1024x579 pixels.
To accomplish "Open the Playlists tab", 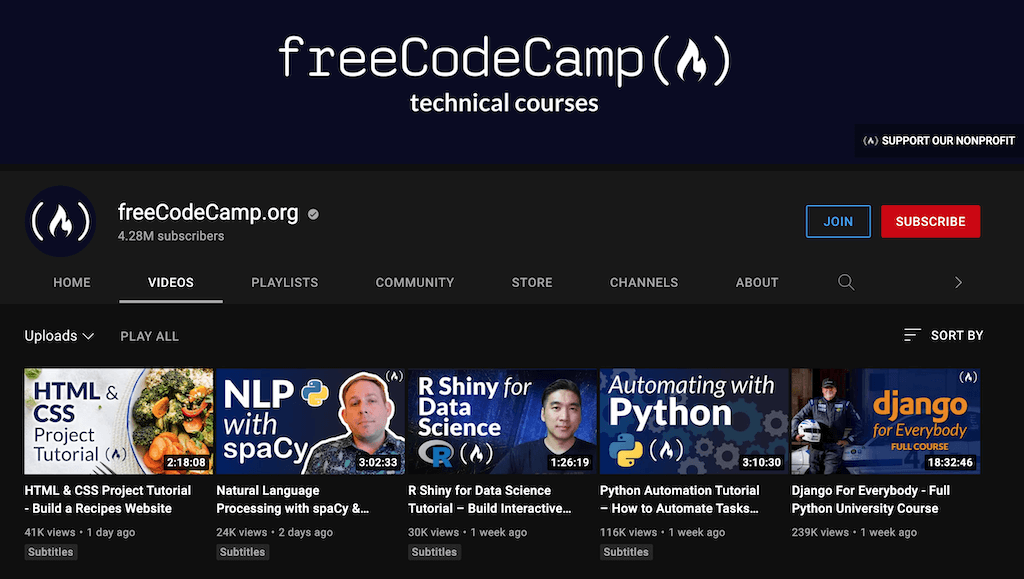I will point(285,283).
